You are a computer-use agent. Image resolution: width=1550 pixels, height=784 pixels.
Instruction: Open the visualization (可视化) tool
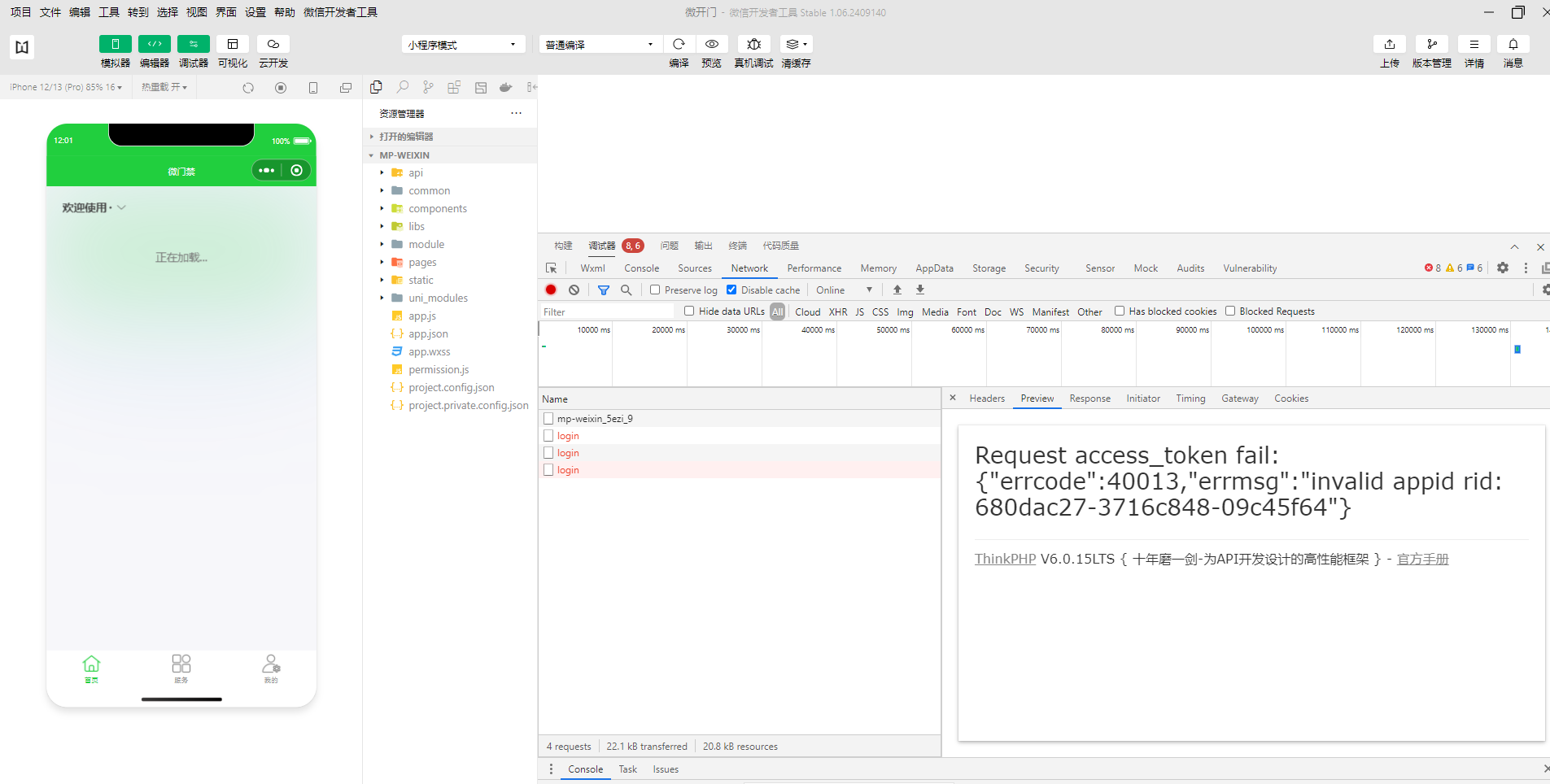click(x=232, y=44)
